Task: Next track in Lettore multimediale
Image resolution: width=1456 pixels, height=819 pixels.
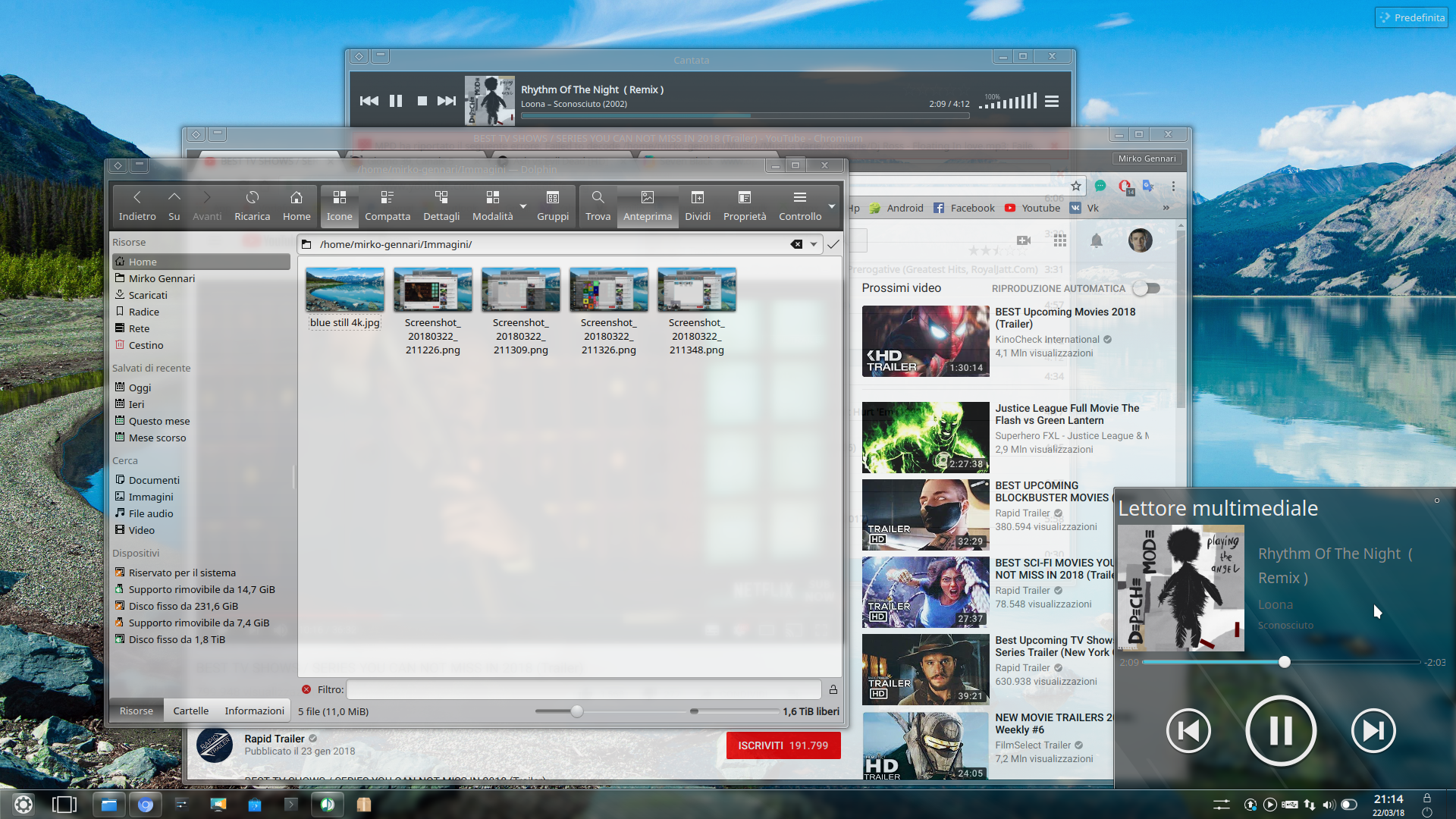Action: click(x=1373, y=731)
